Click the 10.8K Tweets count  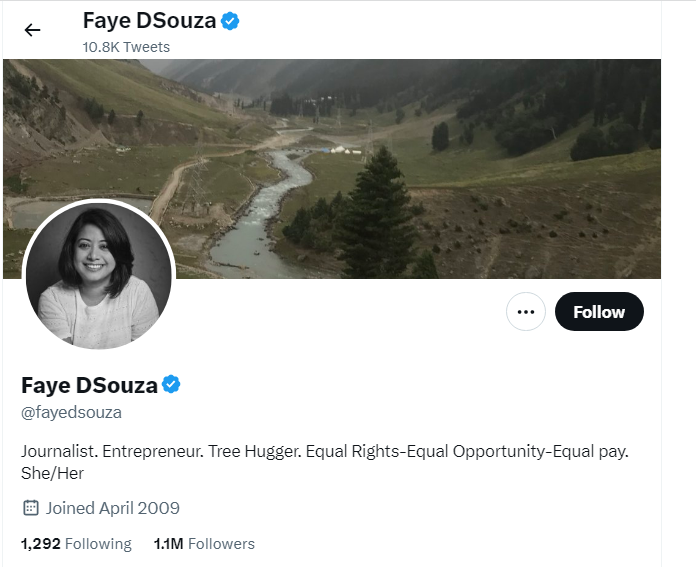126,47
